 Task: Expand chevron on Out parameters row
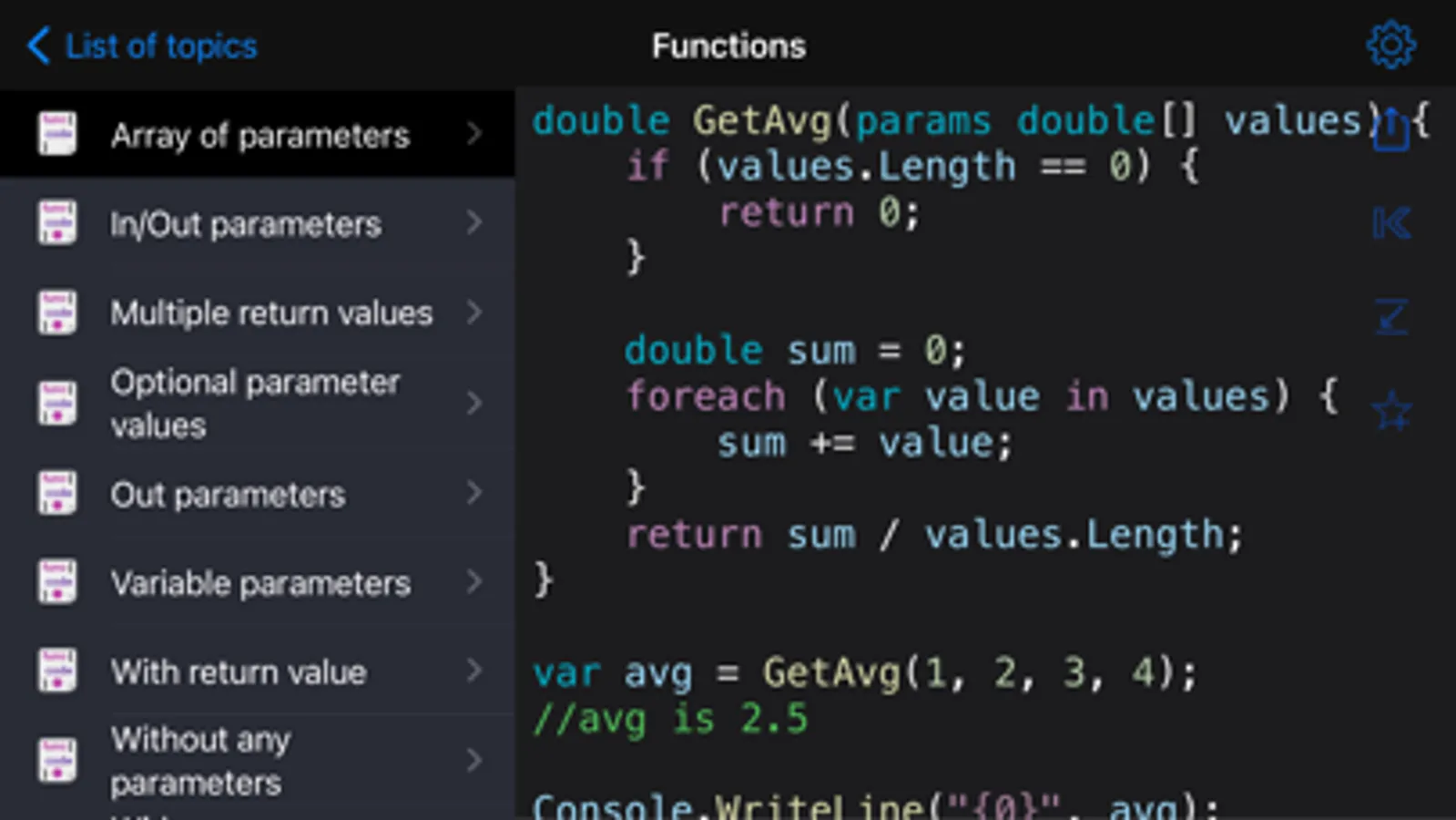tap(473, 493)
